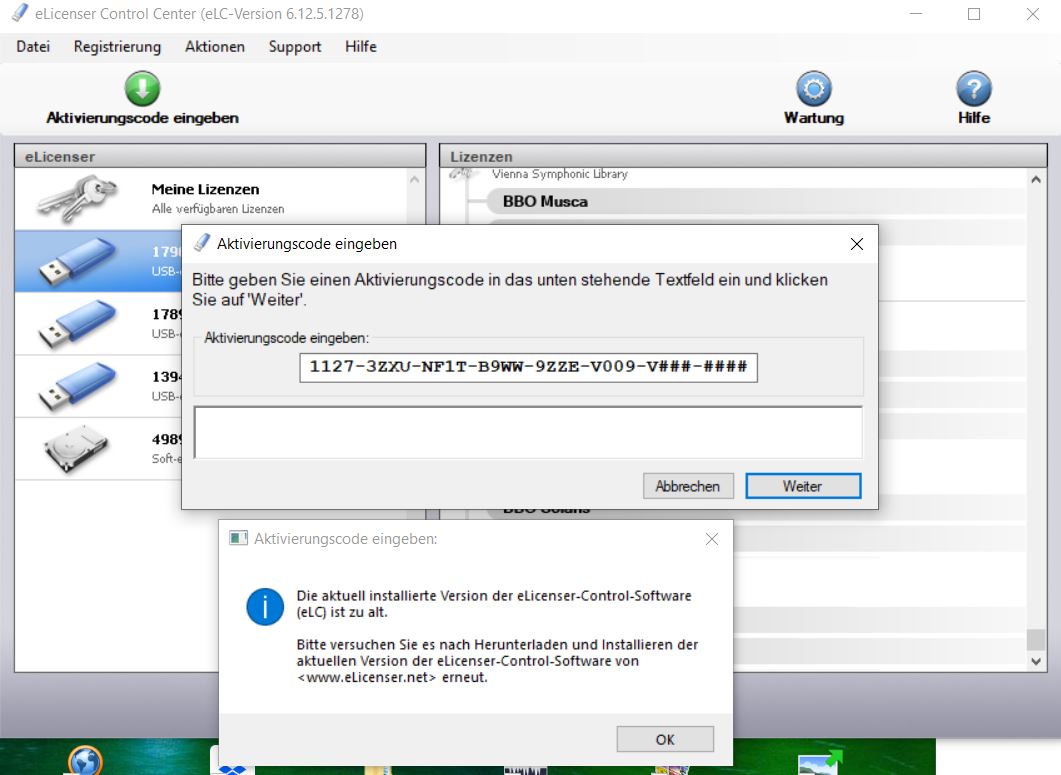1061x775 pixels.
Task: Select the BBO Musca license entry
Action: [x=755, y=201]
